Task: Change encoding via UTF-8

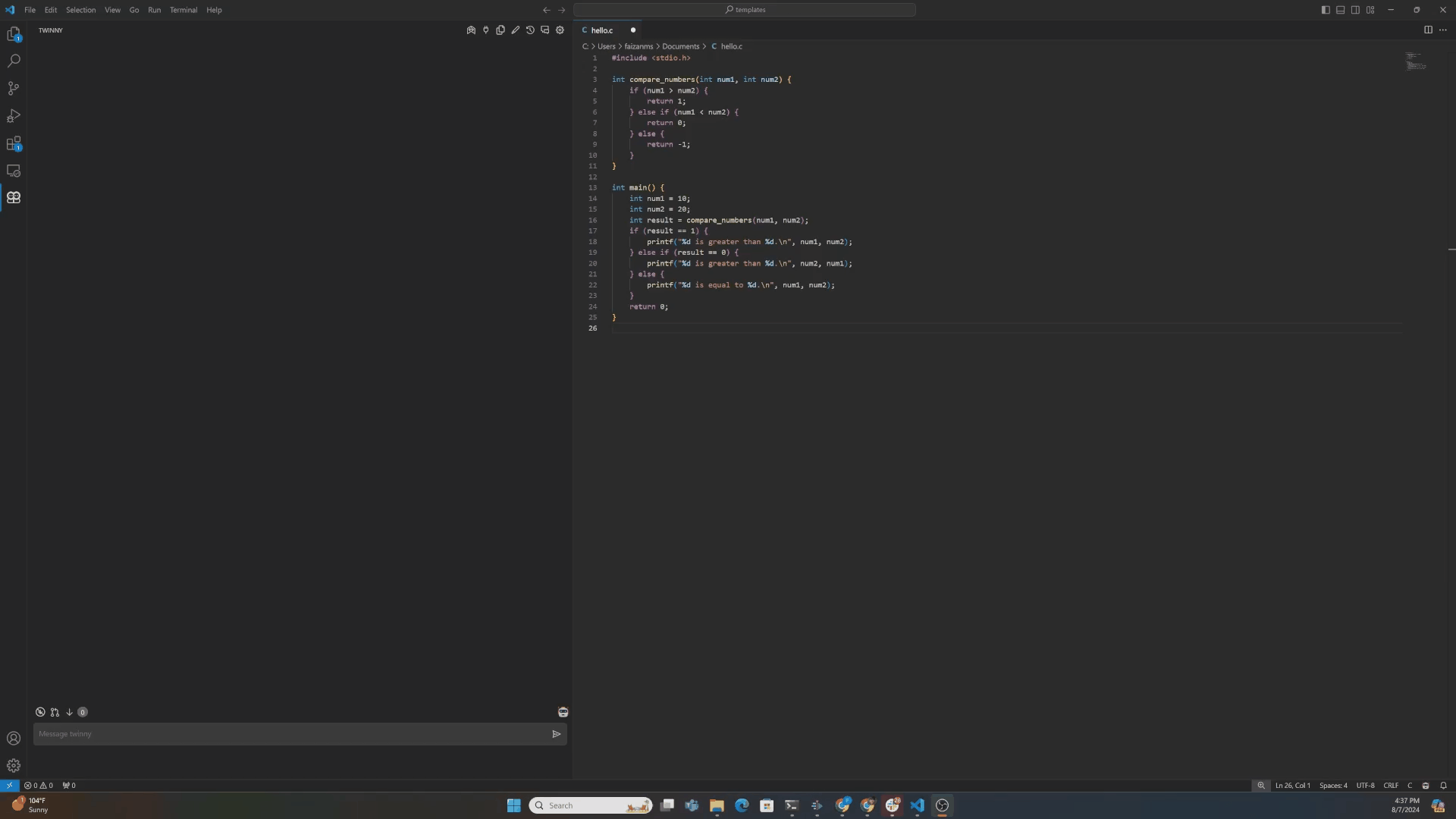Action: pyautogui.click(x=1365, y=786)
